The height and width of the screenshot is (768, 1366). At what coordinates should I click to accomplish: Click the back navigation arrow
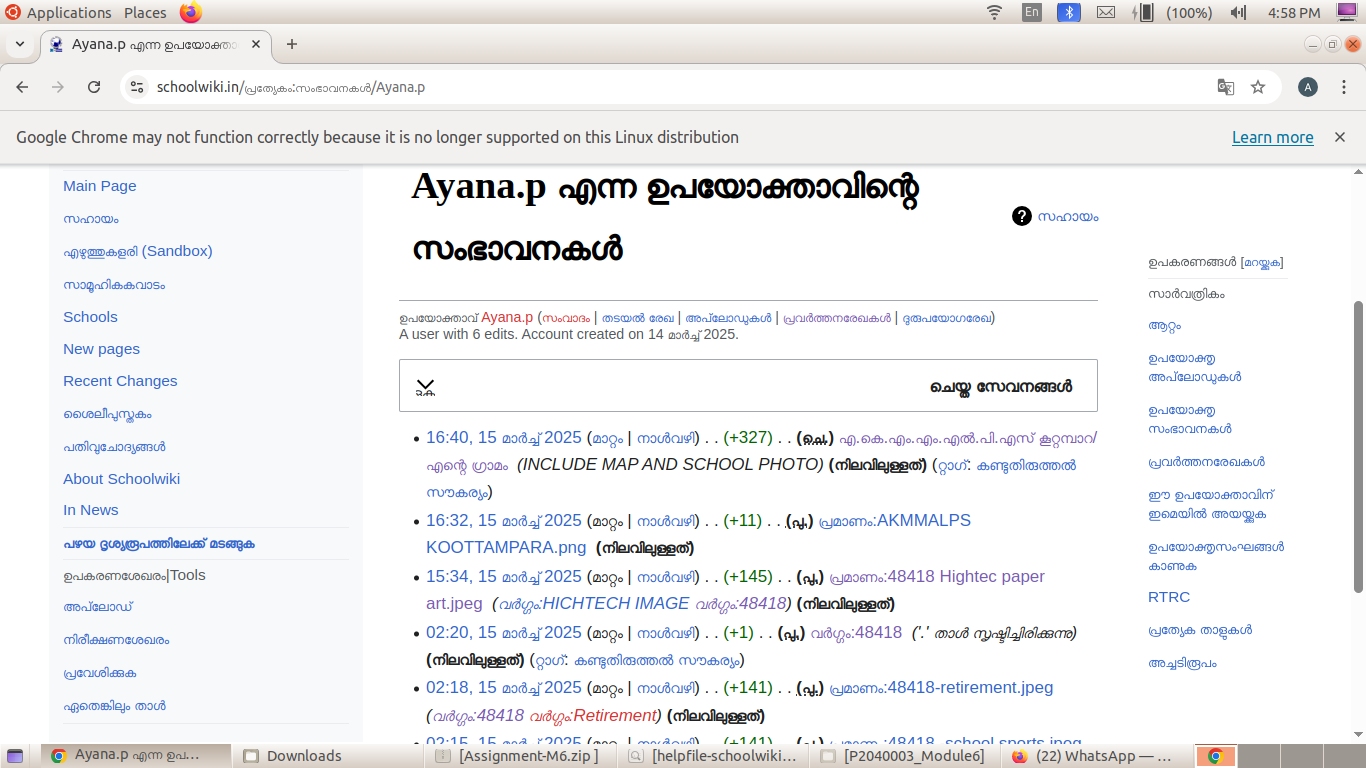pyautogui.click(x=22, y=87)
